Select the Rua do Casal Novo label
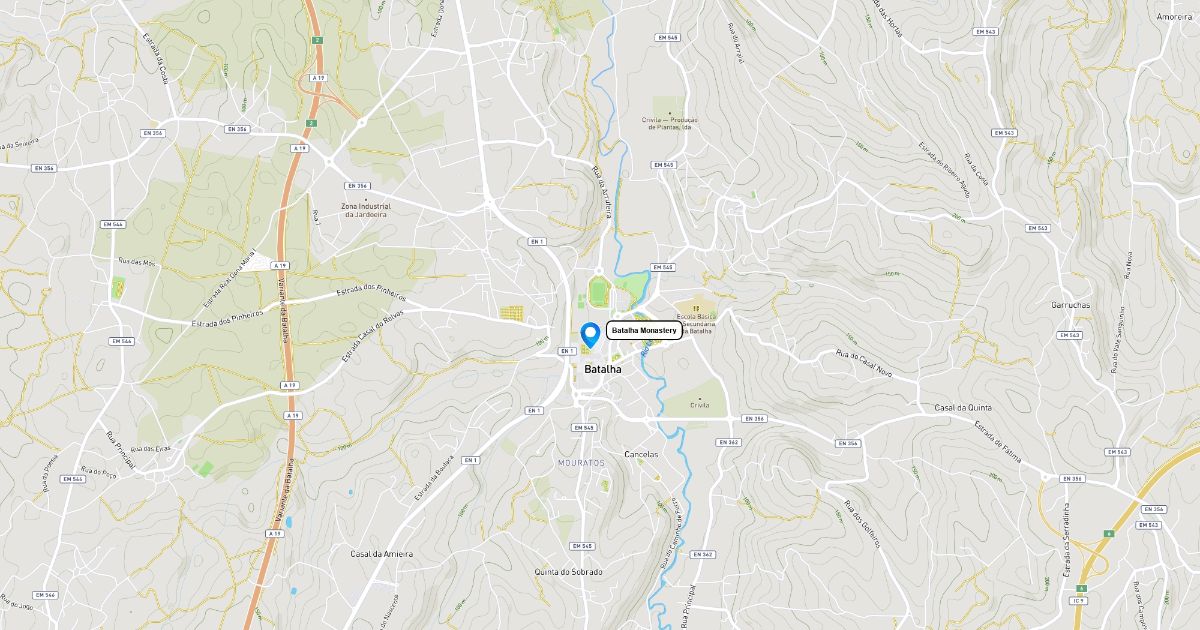Screen dimensions: 1200x630 [x=863, y=362]
